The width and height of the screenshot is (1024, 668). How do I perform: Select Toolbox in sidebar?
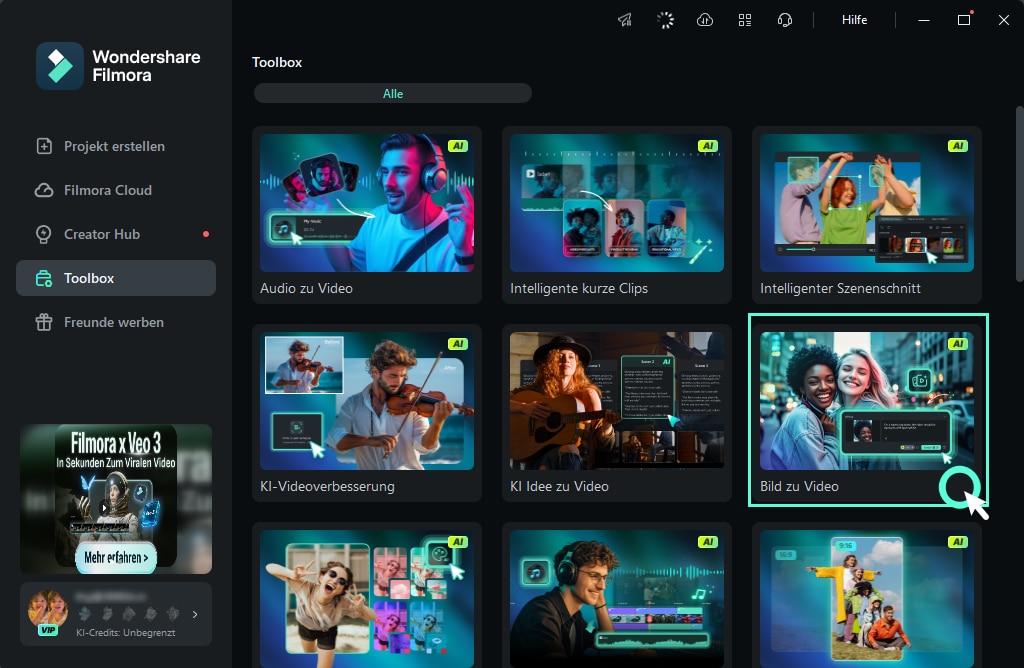coord(116,278)
